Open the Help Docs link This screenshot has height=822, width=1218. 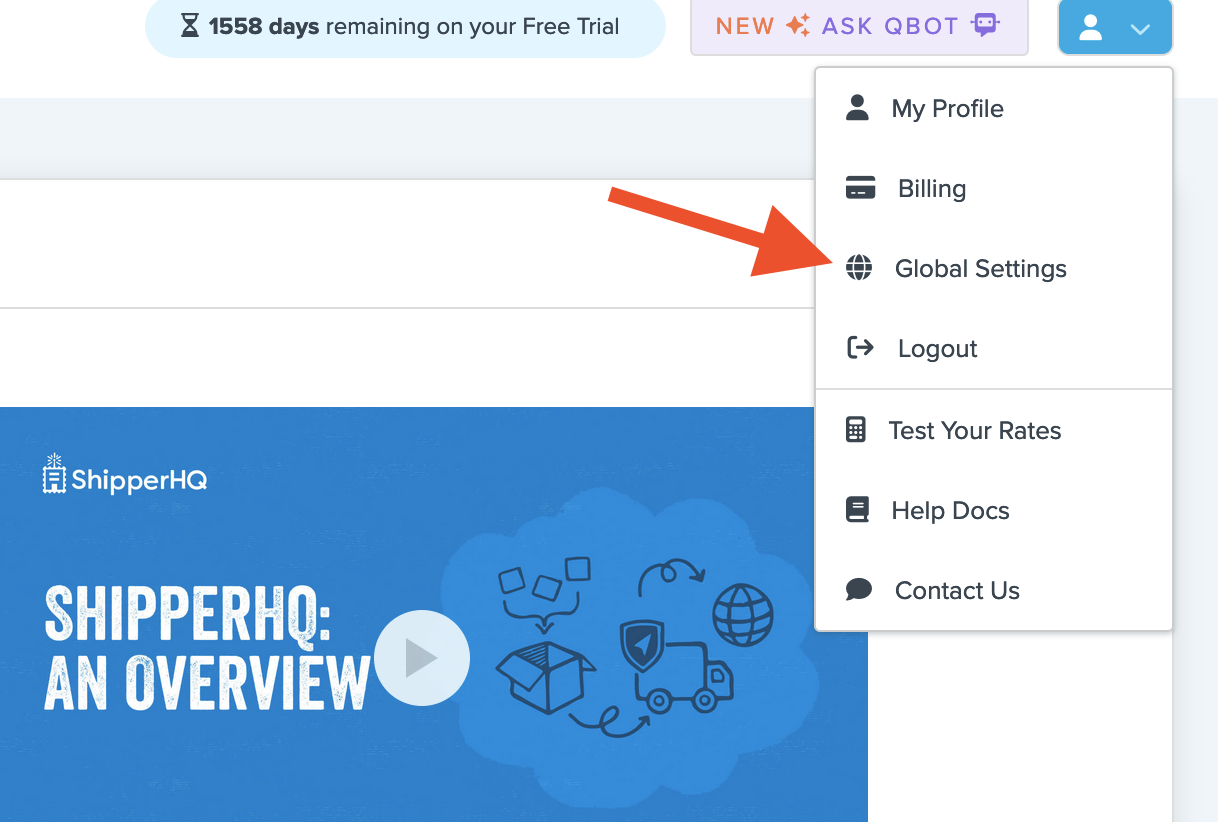[x=950, y=510]
